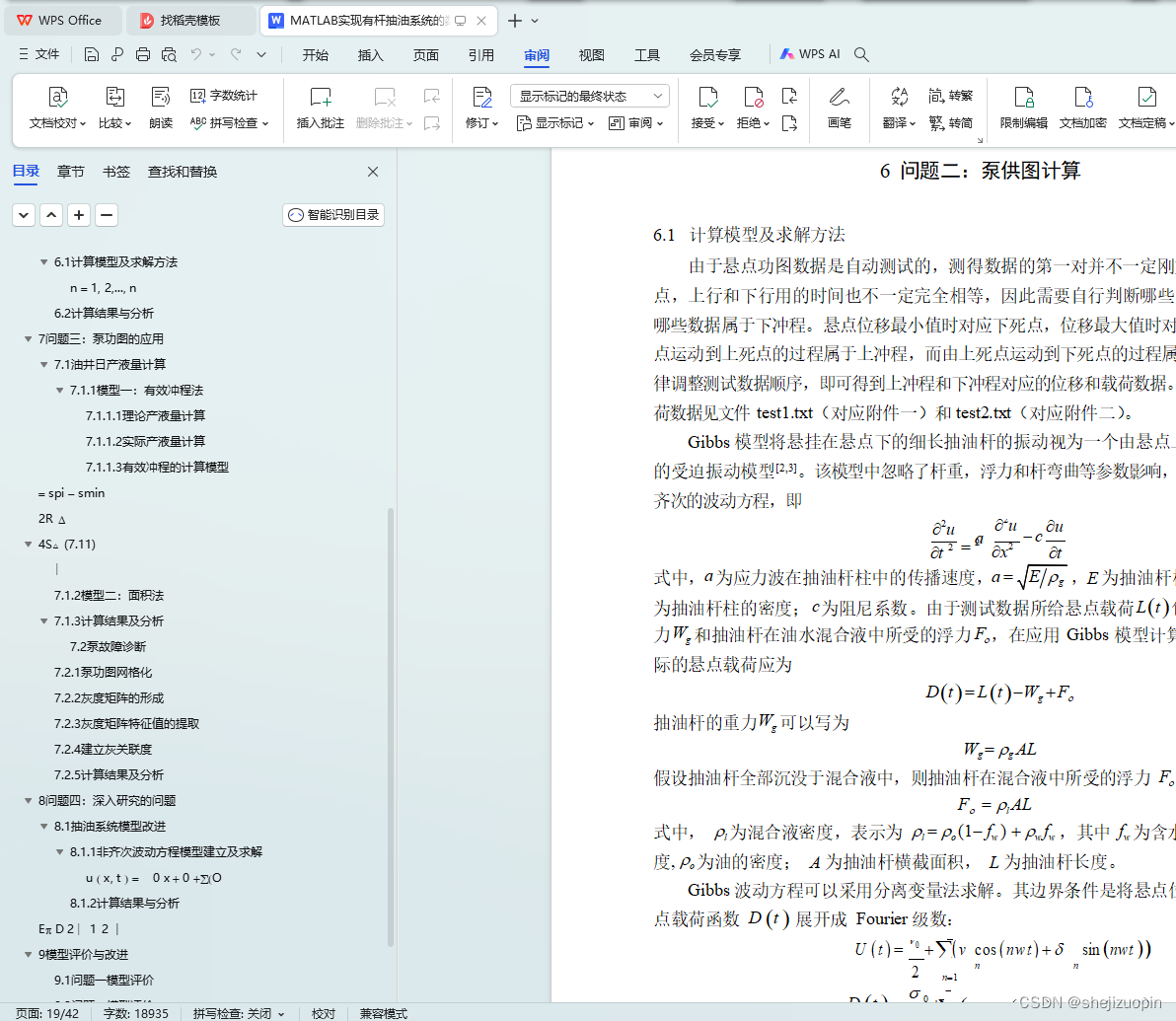Open the 文件 menu

click(x=39, y=54)
